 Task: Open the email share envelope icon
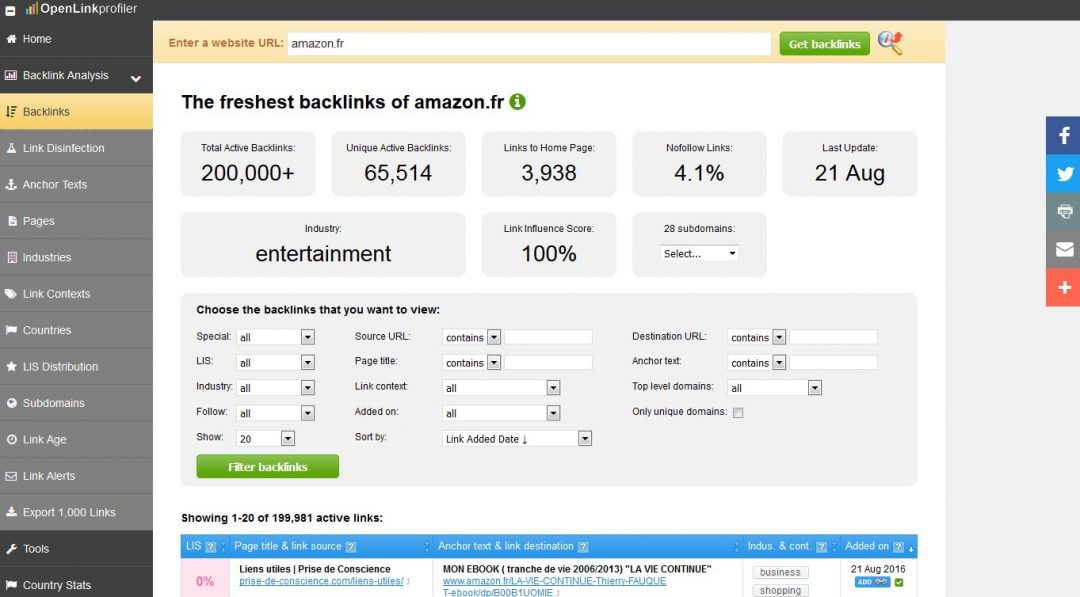pyautogui.click(x=1063, y=249)
